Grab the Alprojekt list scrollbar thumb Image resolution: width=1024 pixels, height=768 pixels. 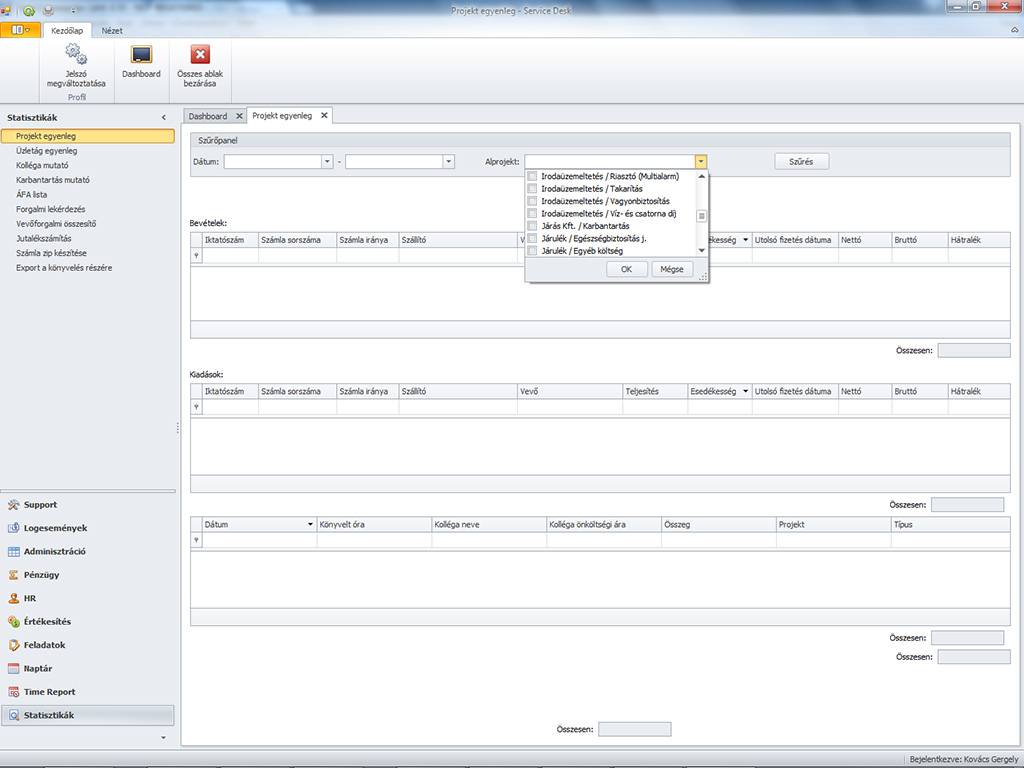point(702,216)
